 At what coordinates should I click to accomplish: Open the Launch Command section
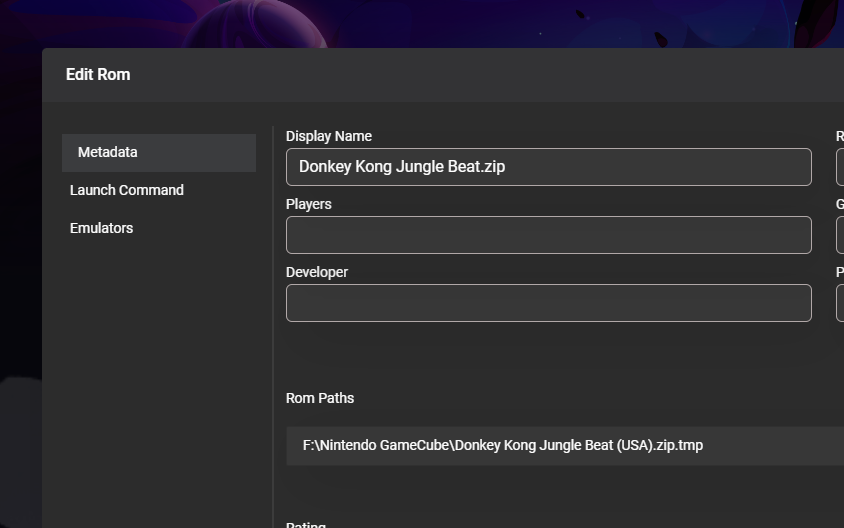127,190
